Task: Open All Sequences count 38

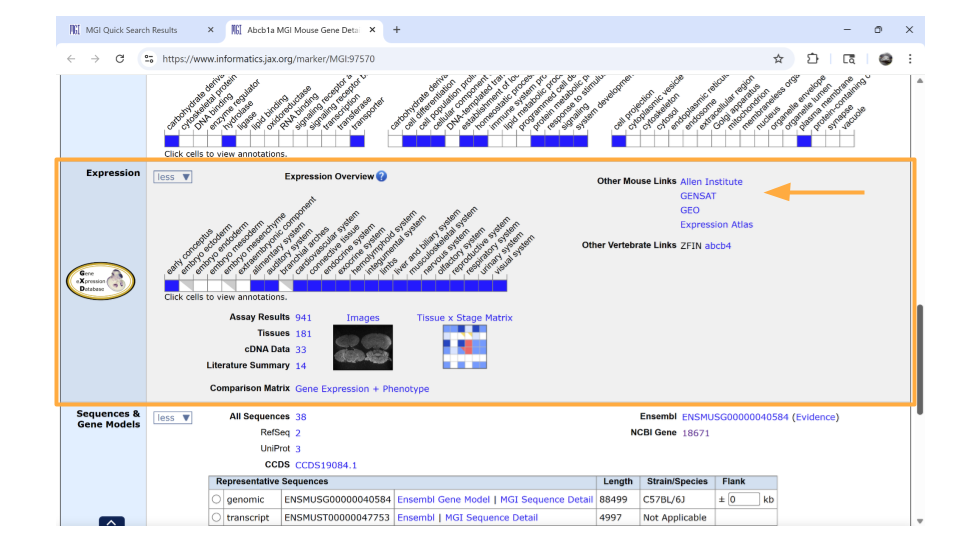Action: point(301,417)
